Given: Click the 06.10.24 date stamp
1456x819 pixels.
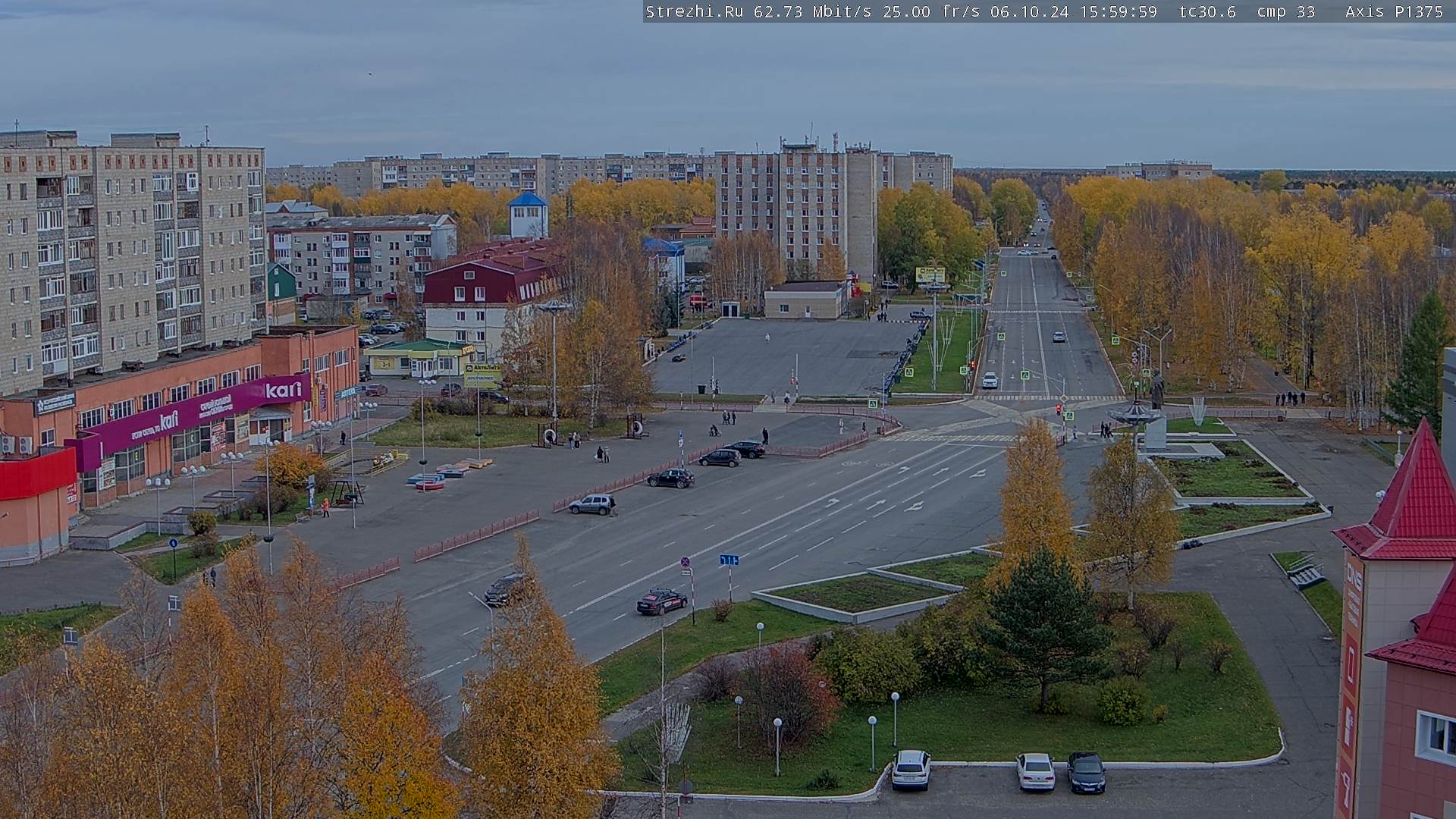Looking at the screenshot, I should point(1028,11).
